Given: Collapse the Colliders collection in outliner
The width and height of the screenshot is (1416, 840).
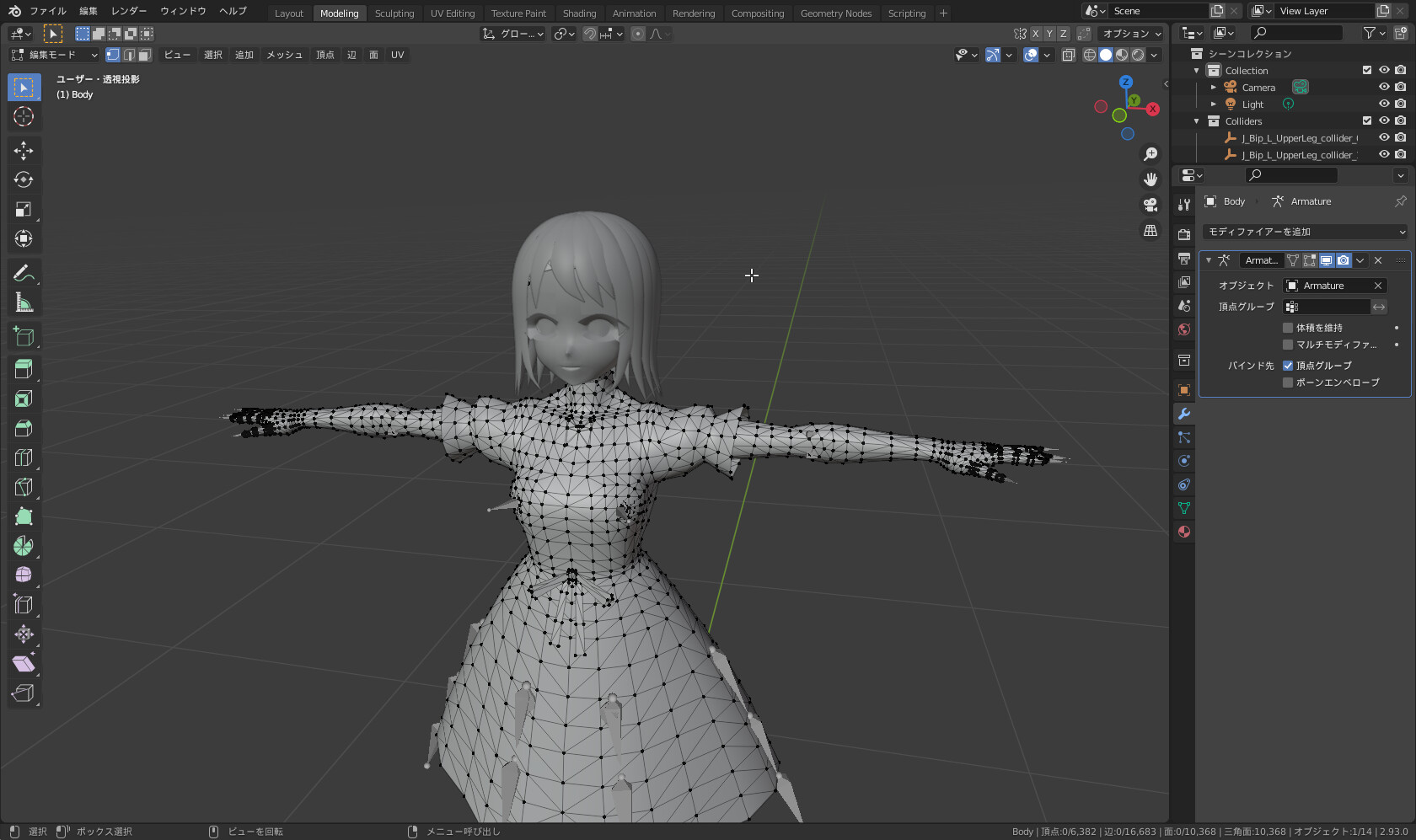Looking at the screenshot, I should [1197, 121].
